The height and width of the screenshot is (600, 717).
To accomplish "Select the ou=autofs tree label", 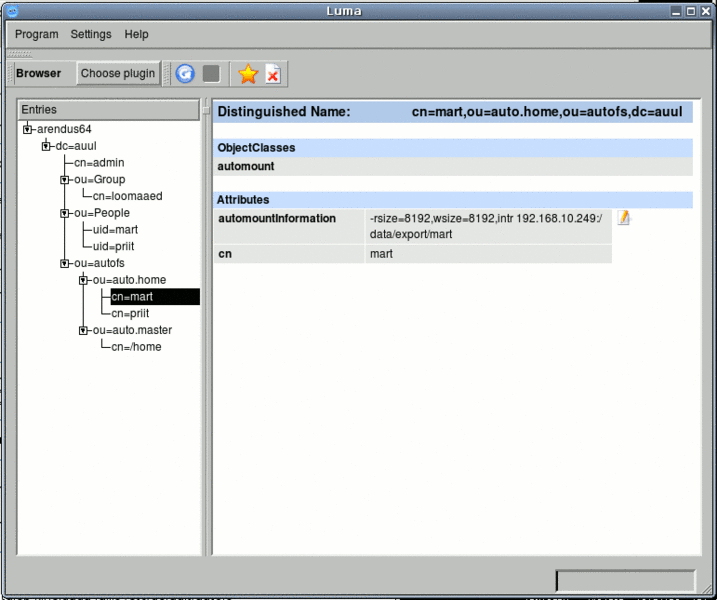I will (99, 263).
